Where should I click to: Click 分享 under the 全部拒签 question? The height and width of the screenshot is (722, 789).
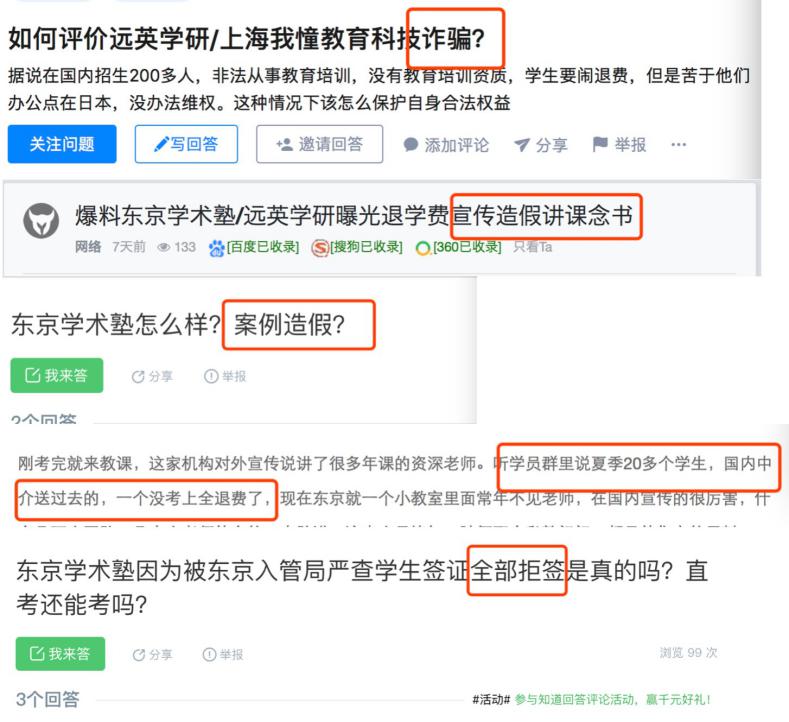152,655
